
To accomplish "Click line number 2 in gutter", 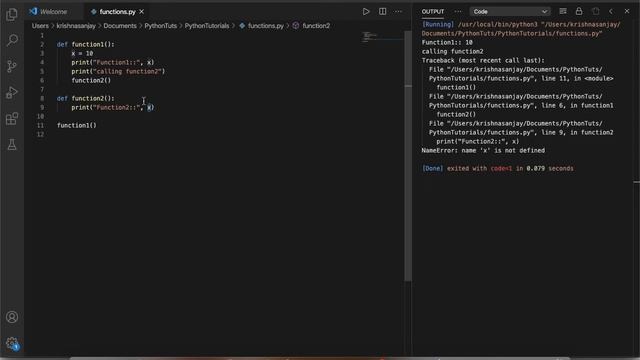I will [42, 44].
